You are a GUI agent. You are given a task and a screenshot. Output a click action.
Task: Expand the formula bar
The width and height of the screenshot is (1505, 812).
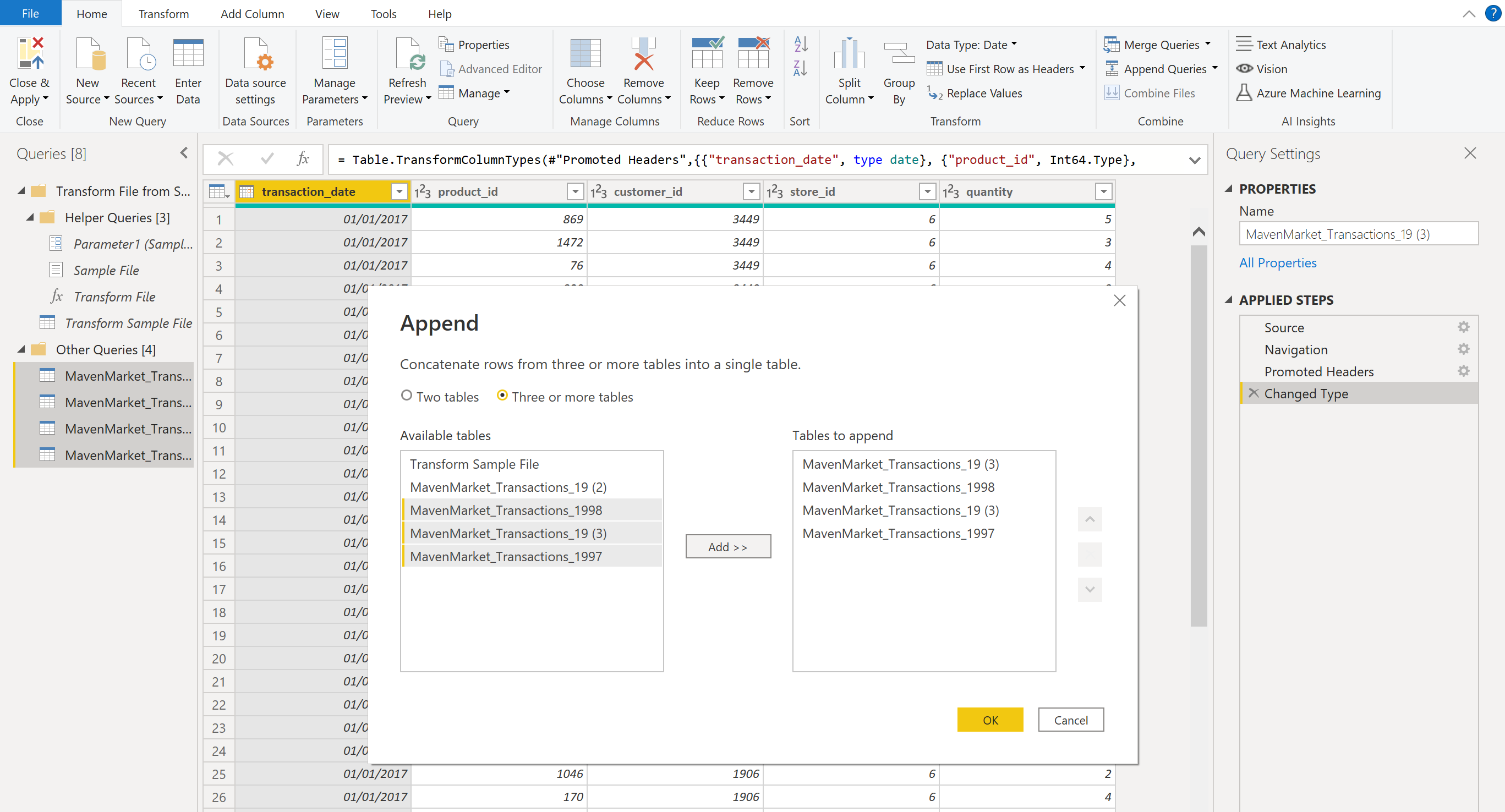pos(1194,160)
